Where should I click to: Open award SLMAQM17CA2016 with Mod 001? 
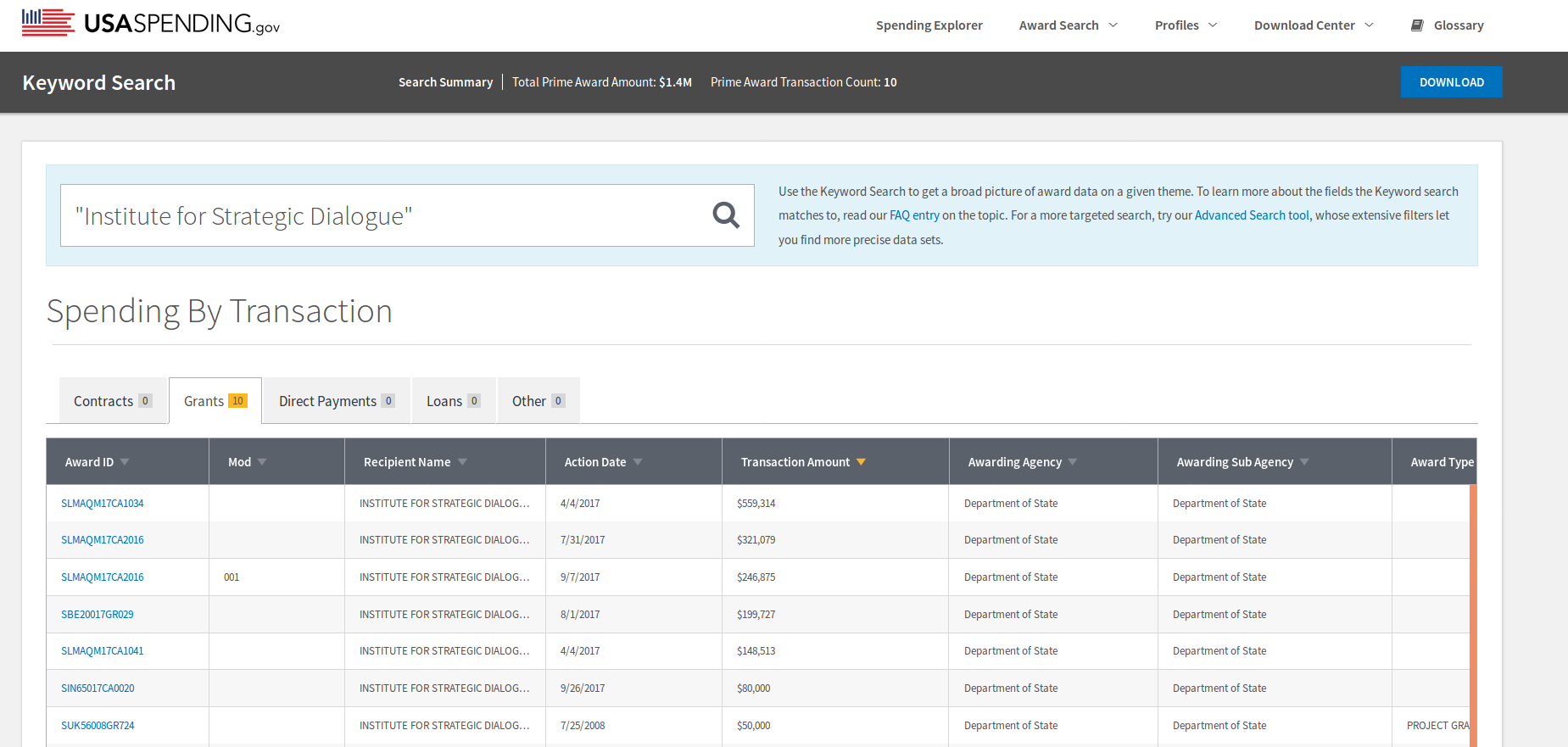[102, 577]
